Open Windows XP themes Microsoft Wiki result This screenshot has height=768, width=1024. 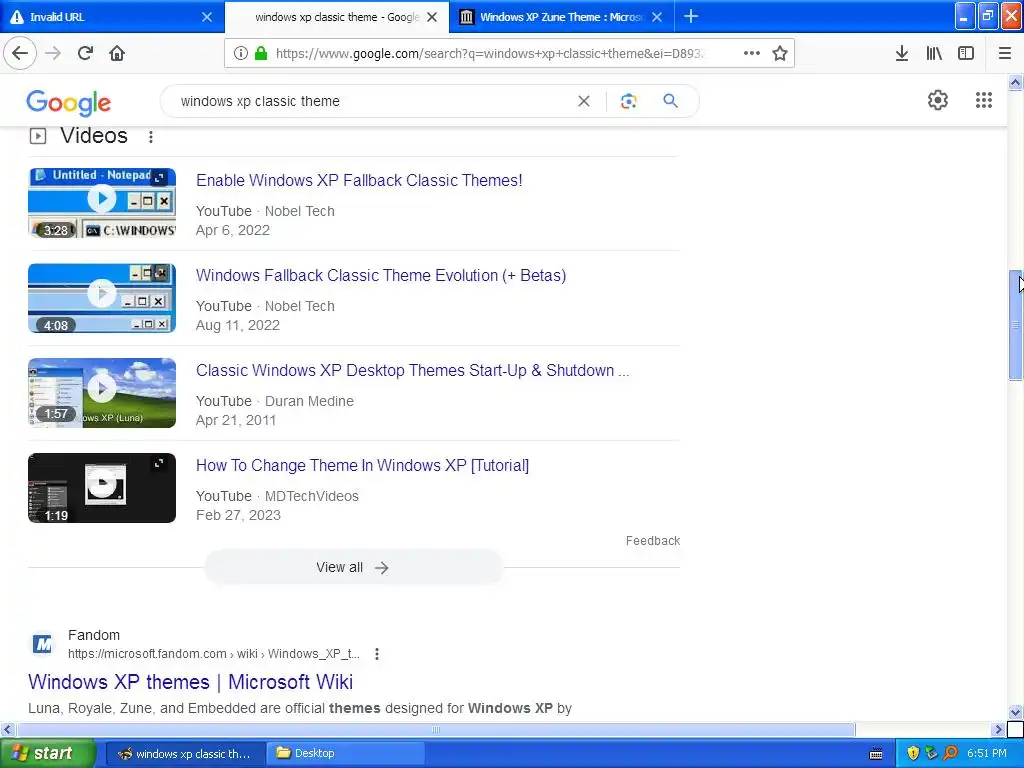point(191,682)
